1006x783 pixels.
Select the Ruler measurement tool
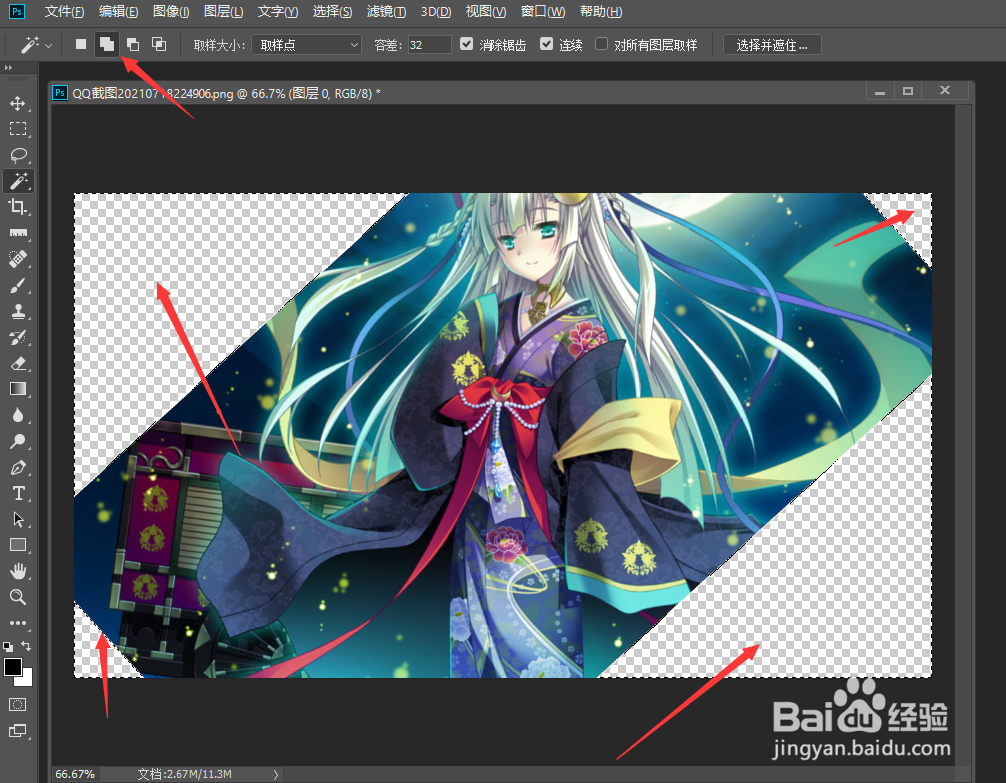point(18,233)
